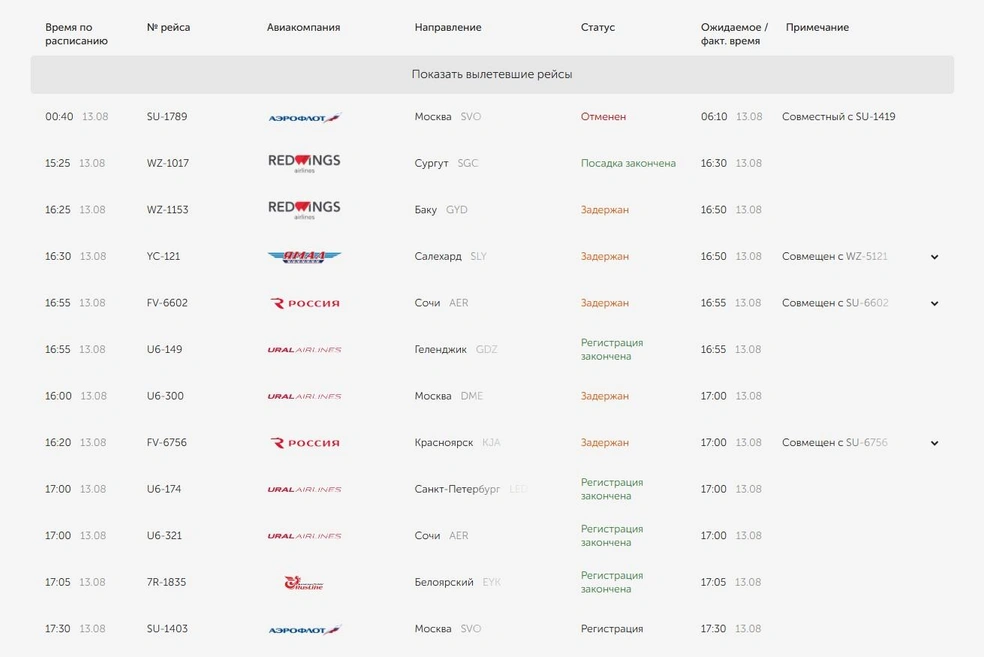The height and width of the screenshot is (657, 984).
Task: Expand the YC-121 Salekhard flight details
Action: click(x=934, y=257)
